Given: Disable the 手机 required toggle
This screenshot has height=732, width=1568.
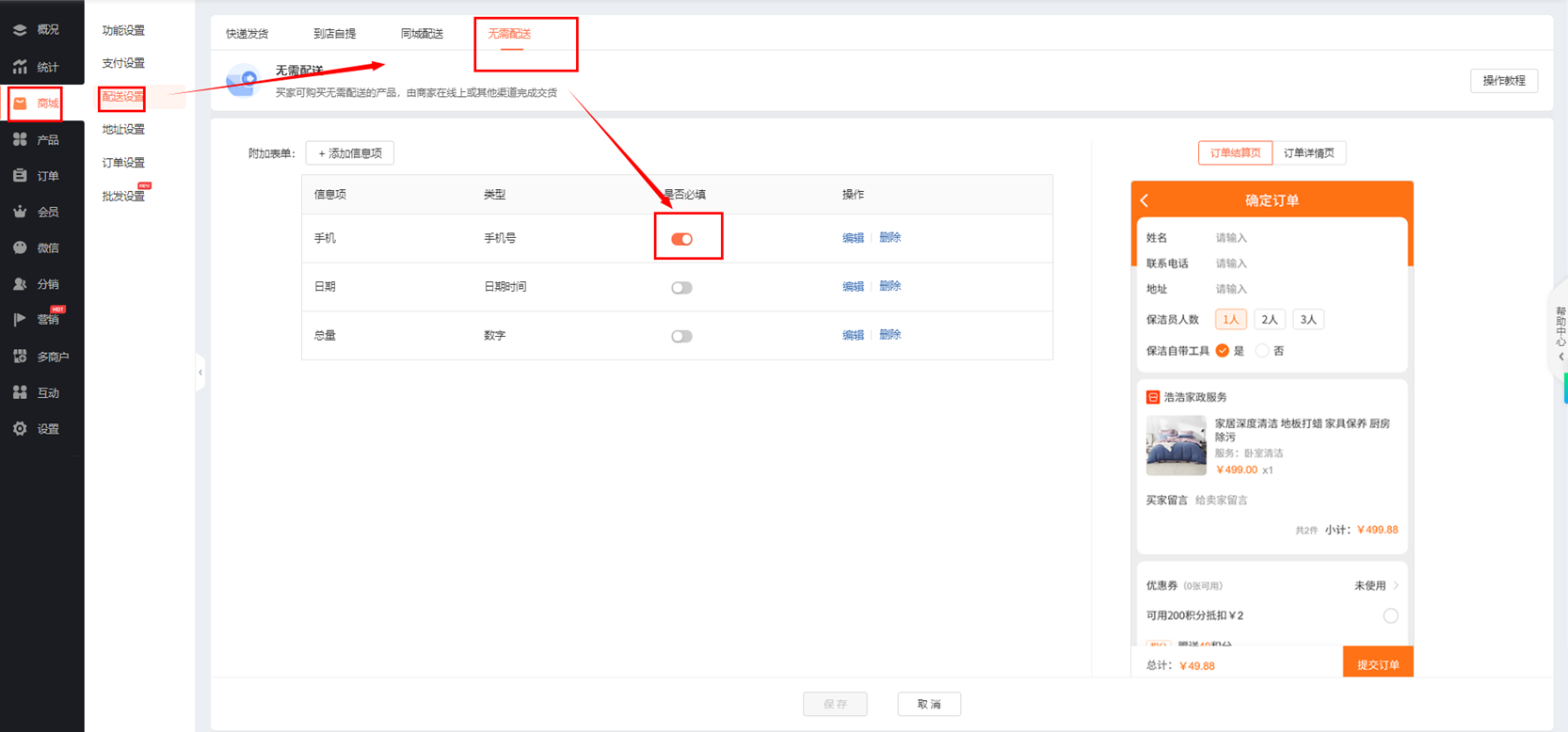Looking at the screenshot, I should [x=681, y=239].
